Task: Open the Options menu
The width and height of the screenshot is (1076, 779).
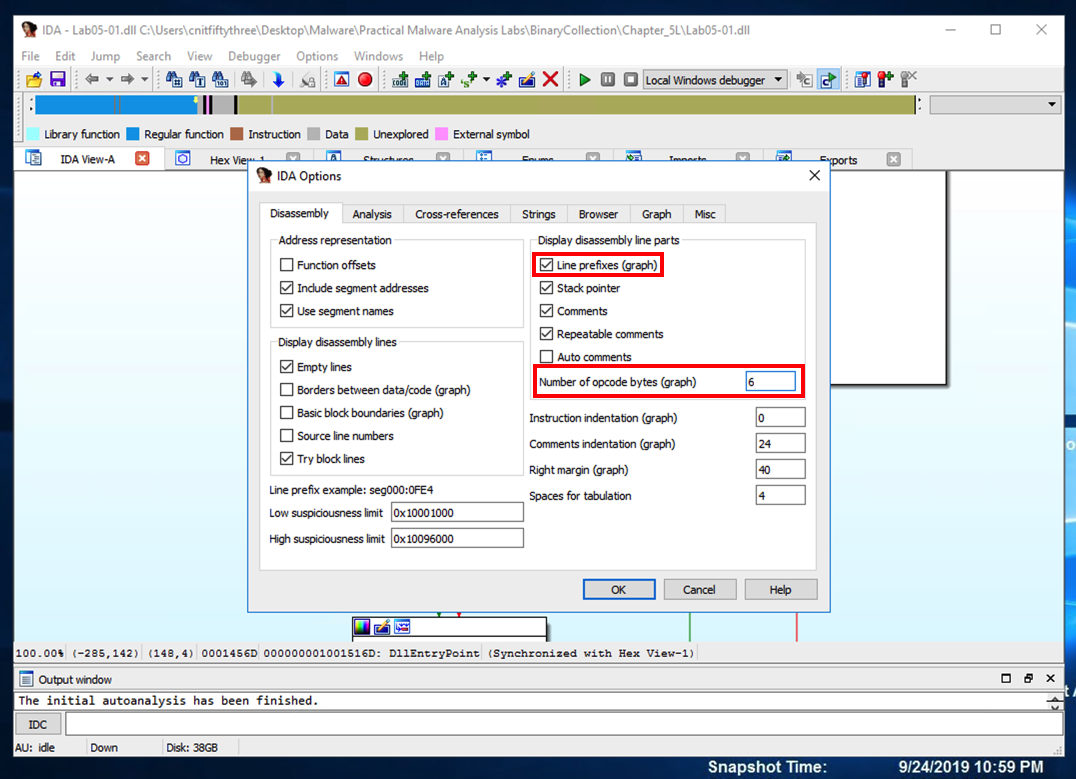Action: coord(317,56)
